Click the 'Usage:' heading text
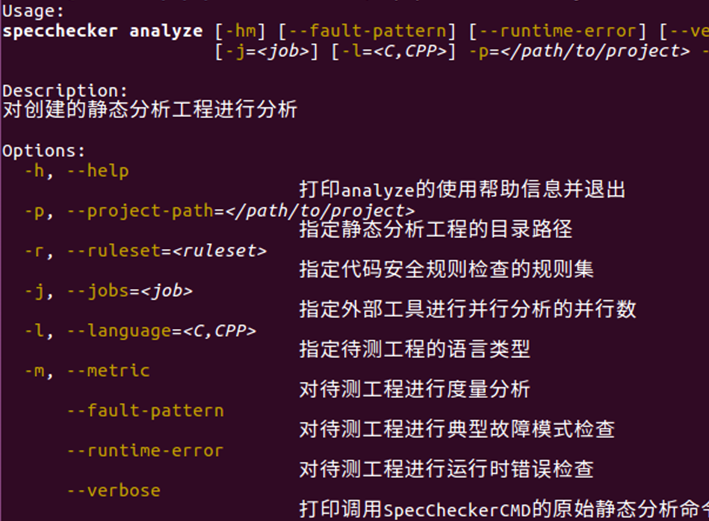The image size is (709, 521). (34, 11)
